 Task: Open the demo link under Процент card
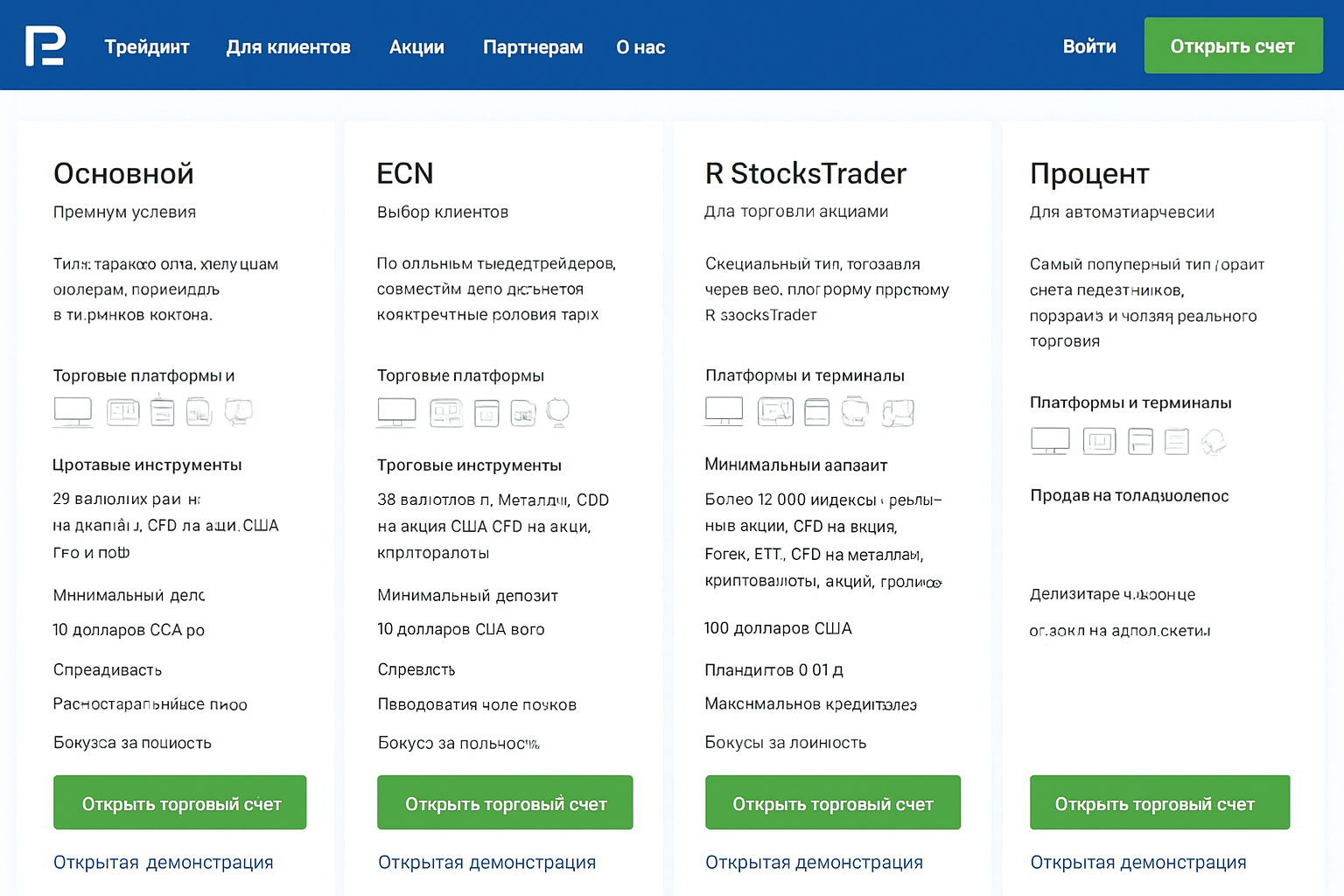coord(1138,862)
